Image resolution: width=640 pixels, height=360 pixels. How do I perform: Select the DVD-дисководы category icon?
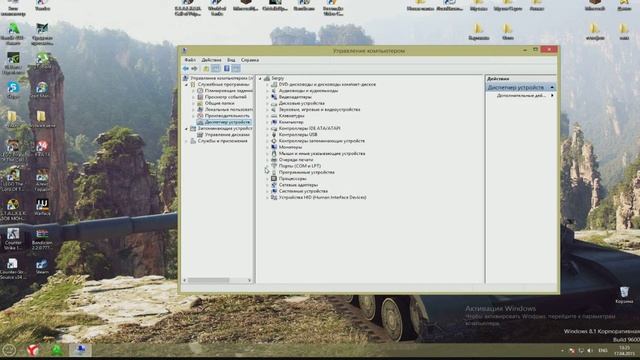274,84
